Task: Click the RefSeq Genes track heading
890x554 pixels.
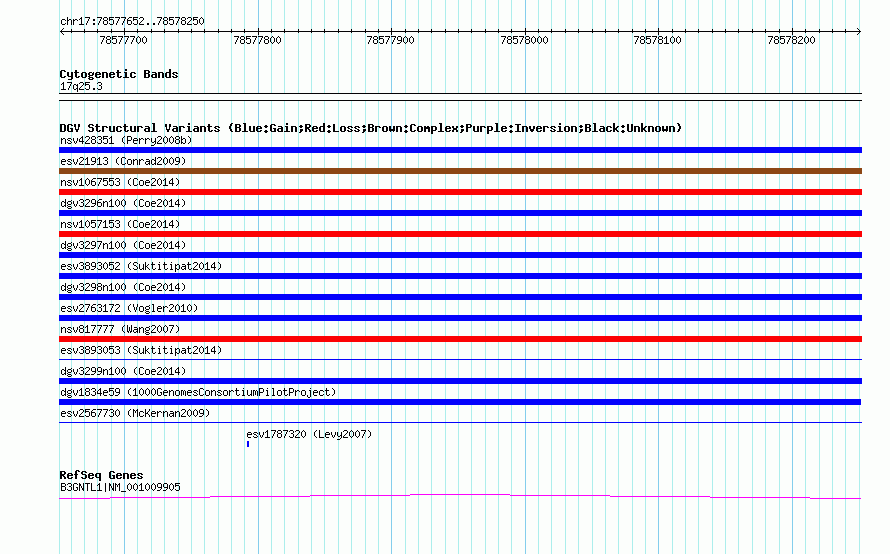Action: pyautogui.click(x=102, y=475)
